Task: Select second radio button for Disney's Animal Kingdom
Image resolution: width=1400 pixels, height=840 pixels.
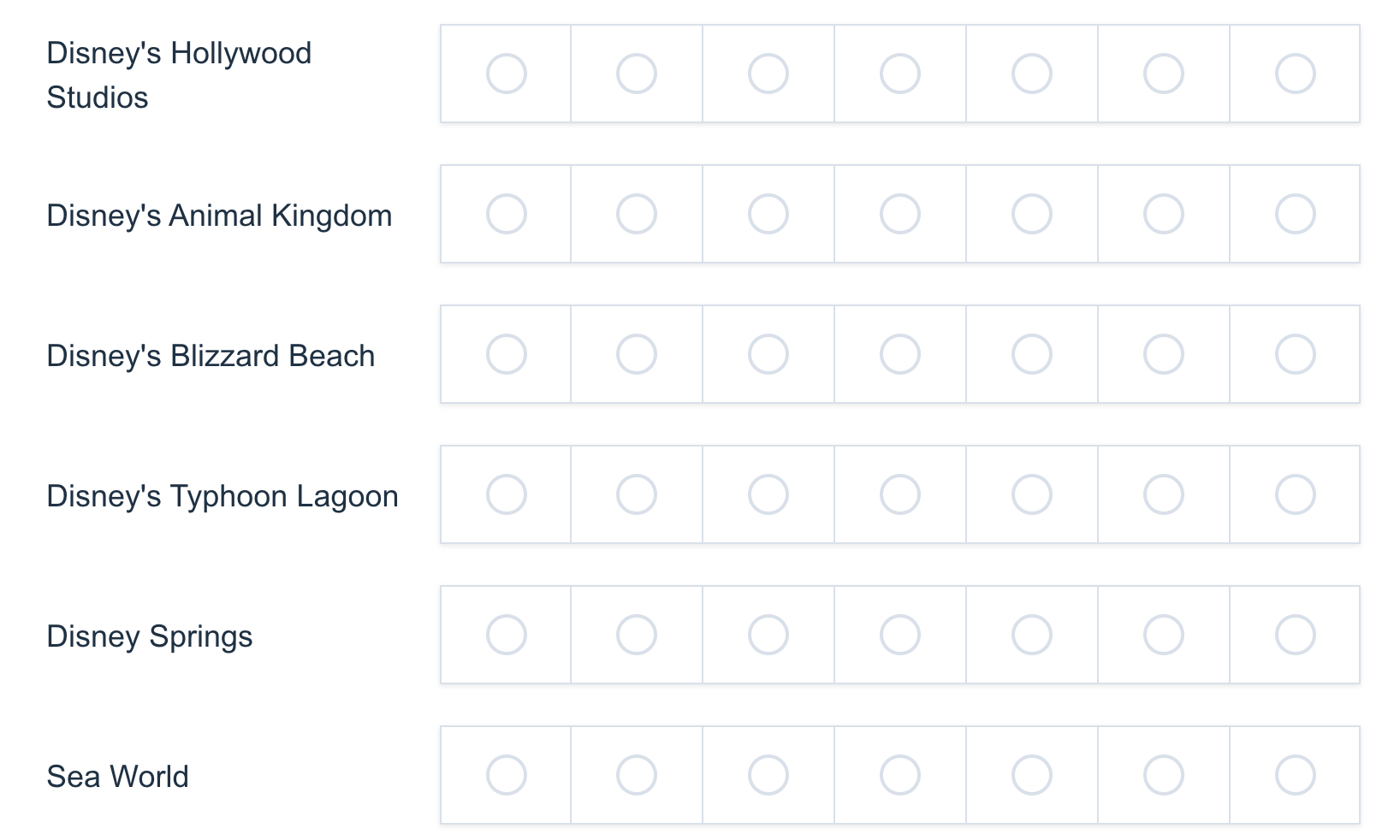Action: [x=637, y=214]
